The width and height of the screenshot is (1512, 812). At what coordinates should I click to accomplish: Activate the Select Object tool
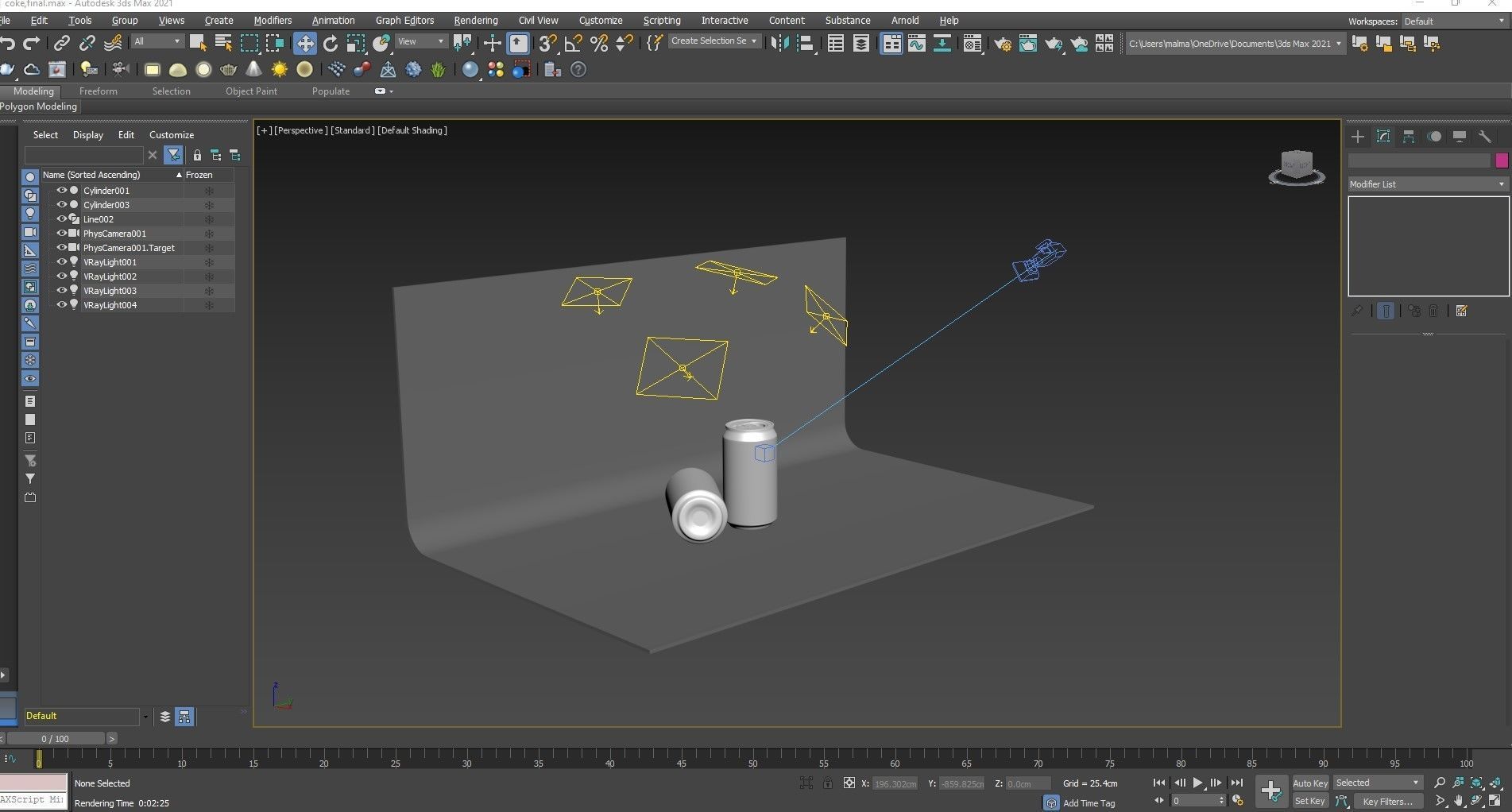click(198, 43)
